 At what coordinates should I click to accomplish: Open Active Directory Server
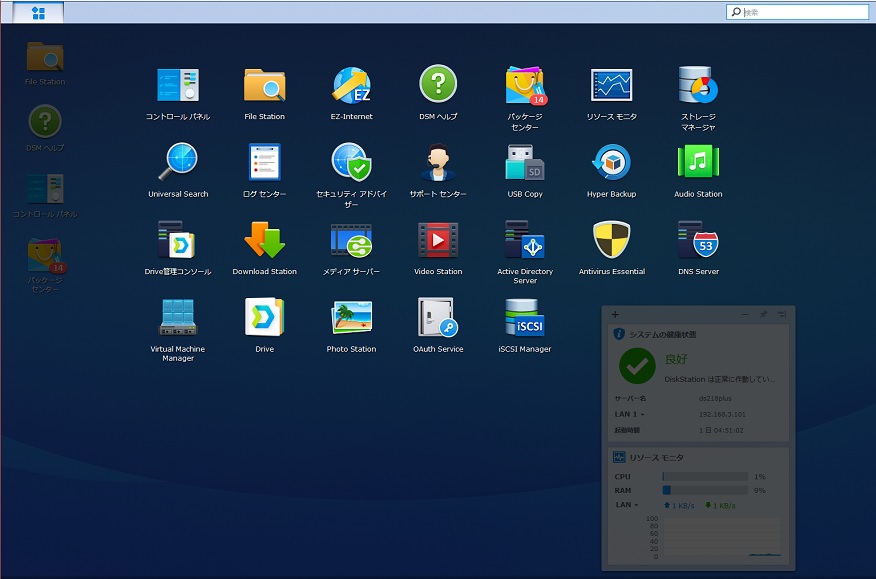click(525, 239)
